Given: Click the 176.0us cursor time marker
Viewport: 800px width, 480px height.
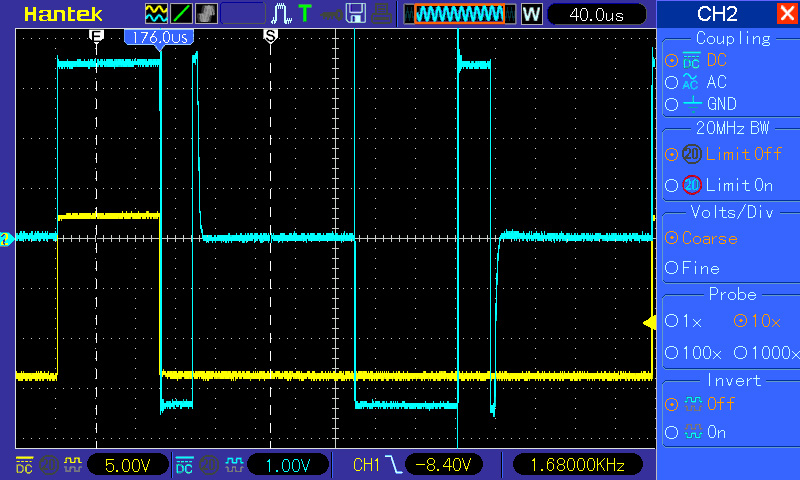Looking at the screenshot, I should tap(159, 38).
